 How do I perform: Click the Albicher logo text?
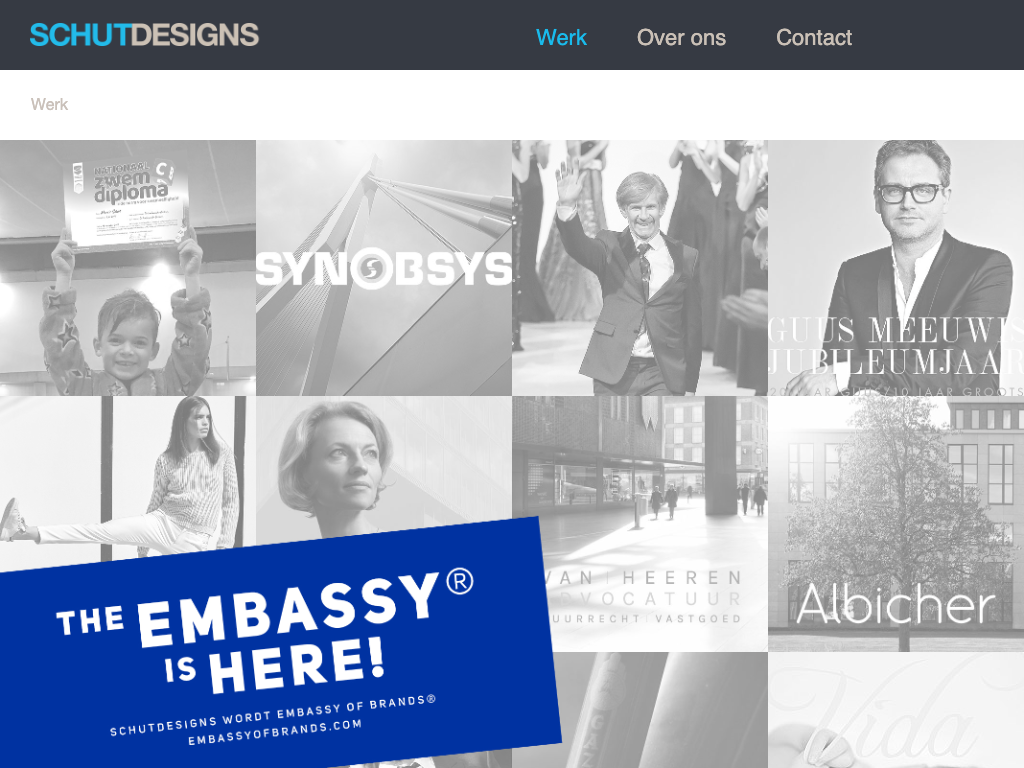coord(895,604)
